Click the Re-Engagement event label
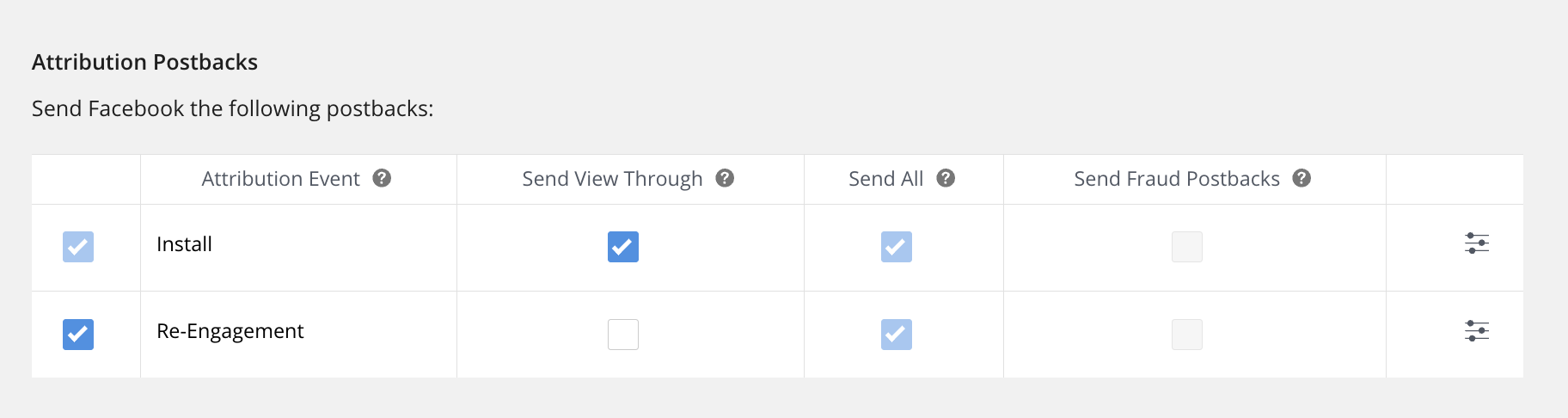 230,331
